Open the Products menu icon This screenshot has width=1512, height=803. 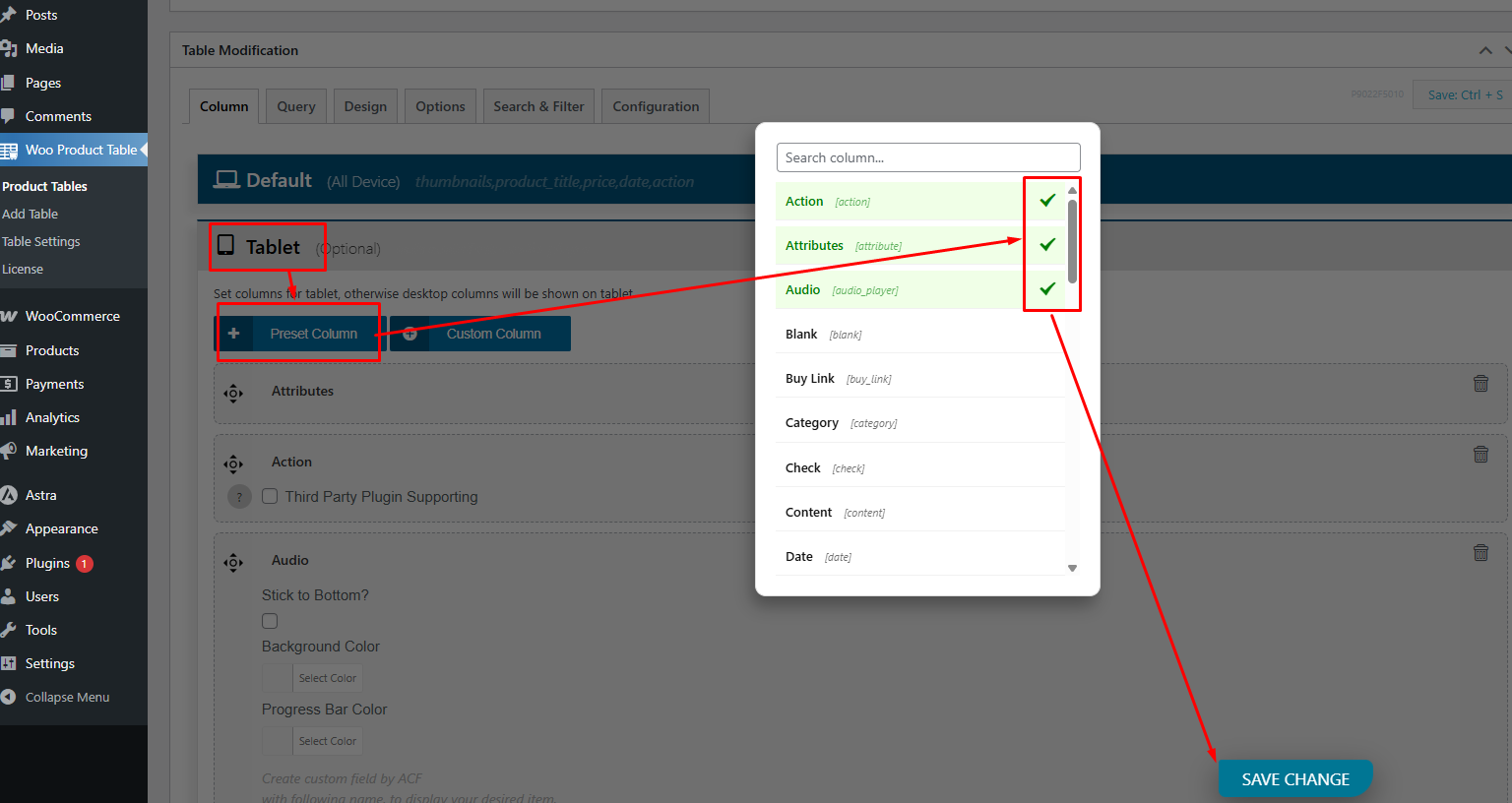coord(9,350)
